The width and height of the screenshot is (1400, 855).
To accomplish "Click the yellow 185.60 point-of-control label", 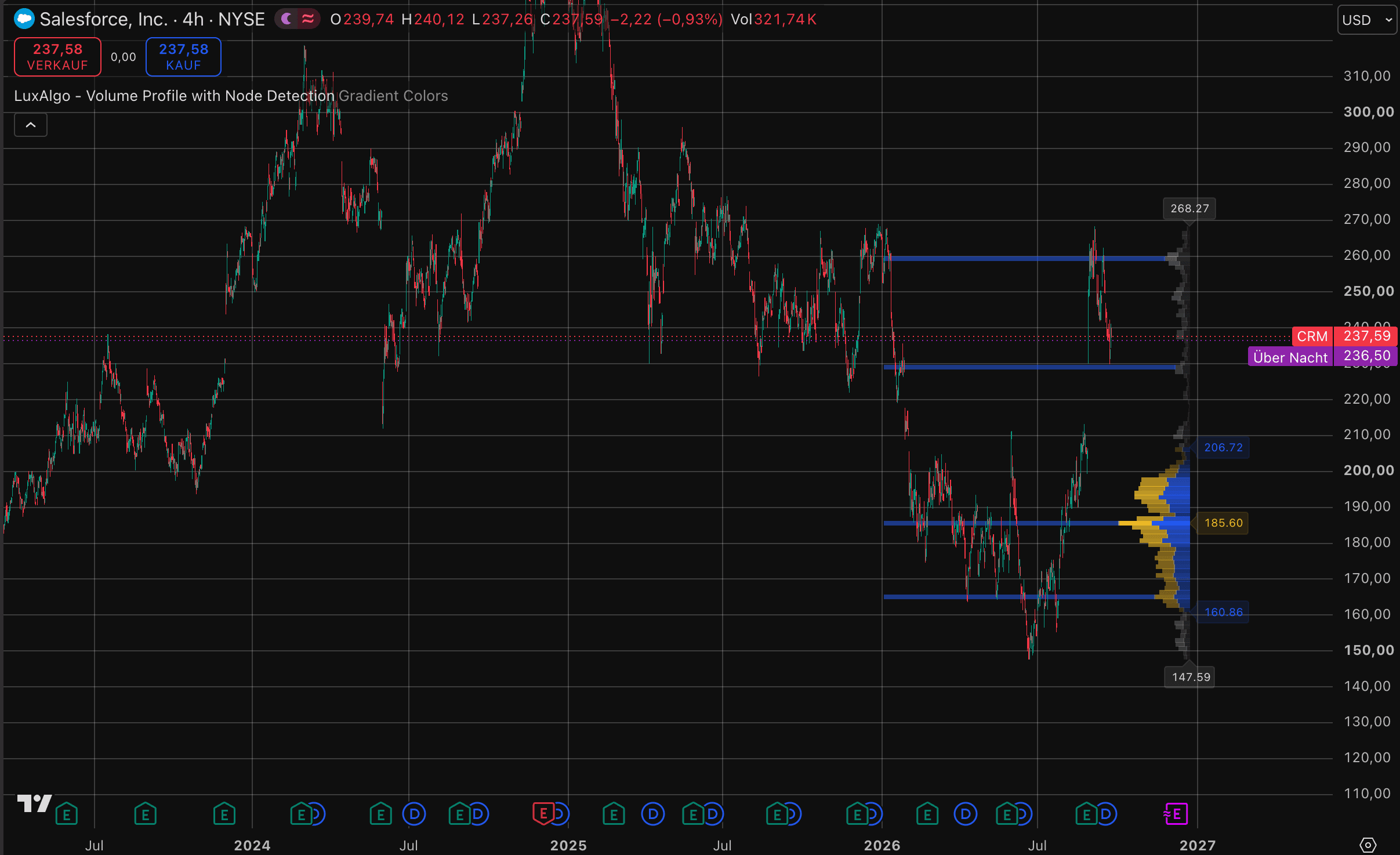I will 1223,523.
